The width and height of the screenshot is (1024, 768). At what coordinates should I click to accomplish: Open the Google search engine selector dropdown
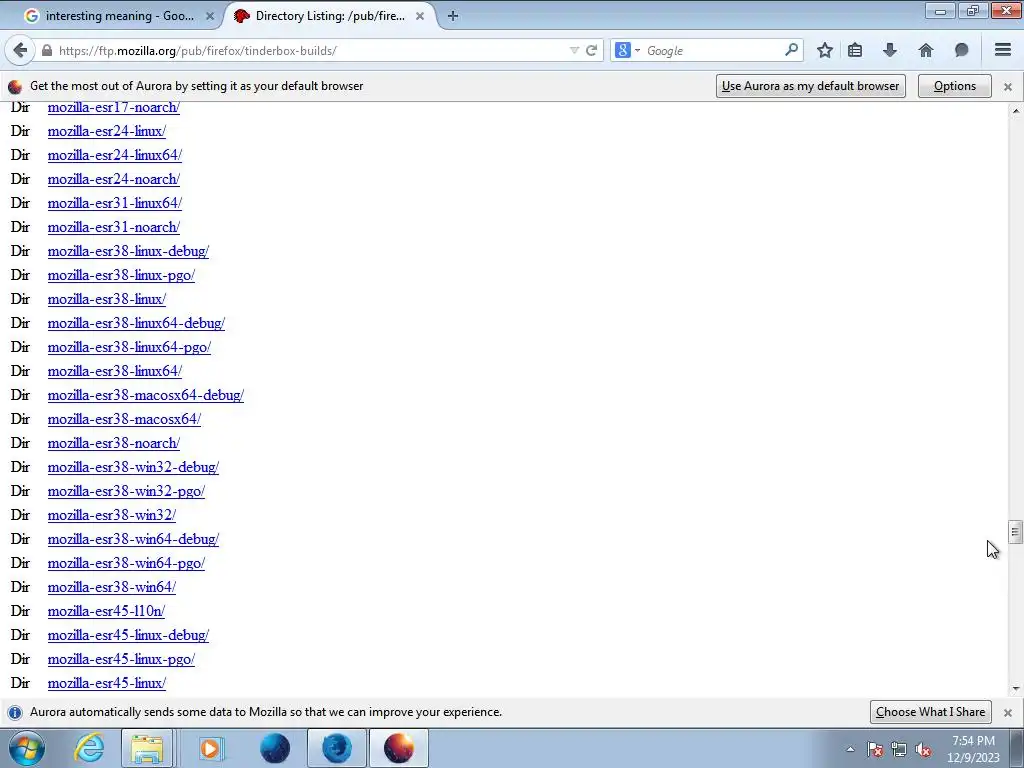627,50
